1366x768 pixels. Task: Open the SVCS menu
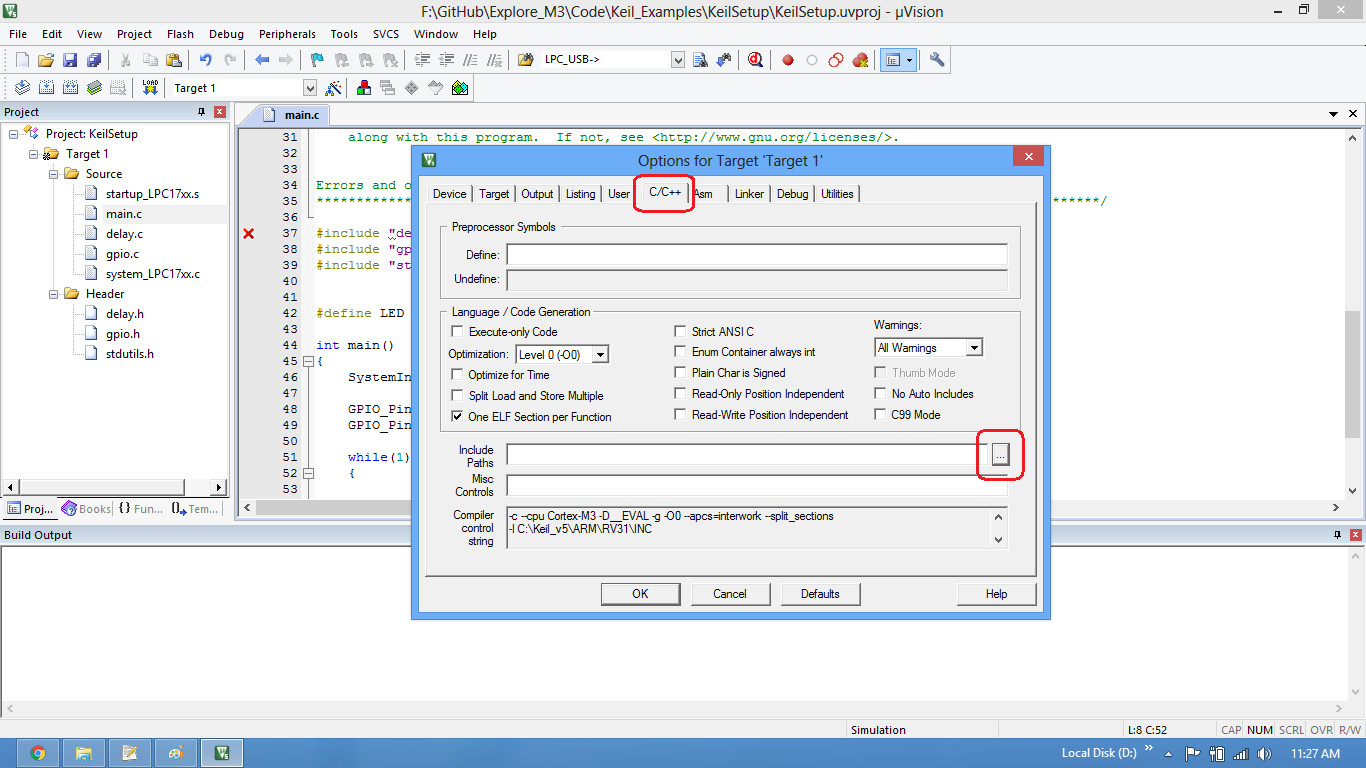click(x=386, y=34)
